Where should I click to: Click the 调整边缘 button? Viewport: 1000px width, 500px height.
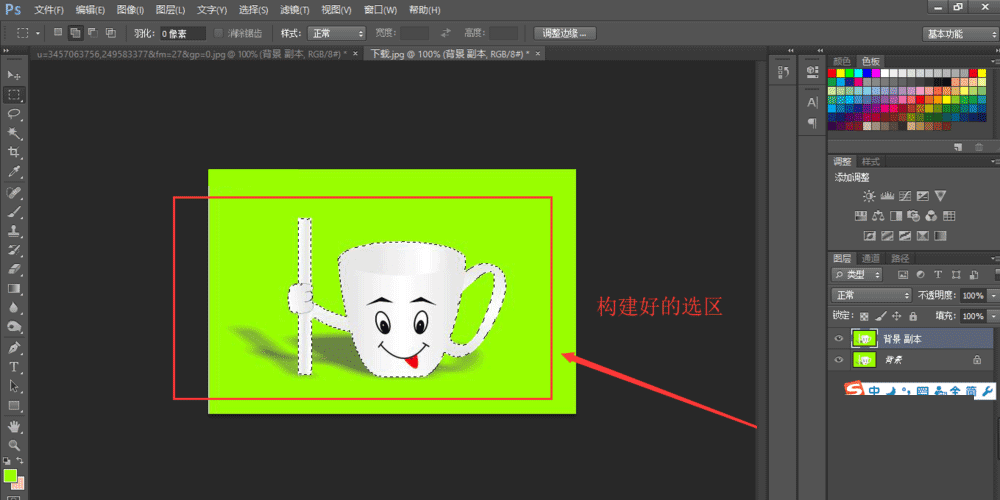(x=565, y=33)
